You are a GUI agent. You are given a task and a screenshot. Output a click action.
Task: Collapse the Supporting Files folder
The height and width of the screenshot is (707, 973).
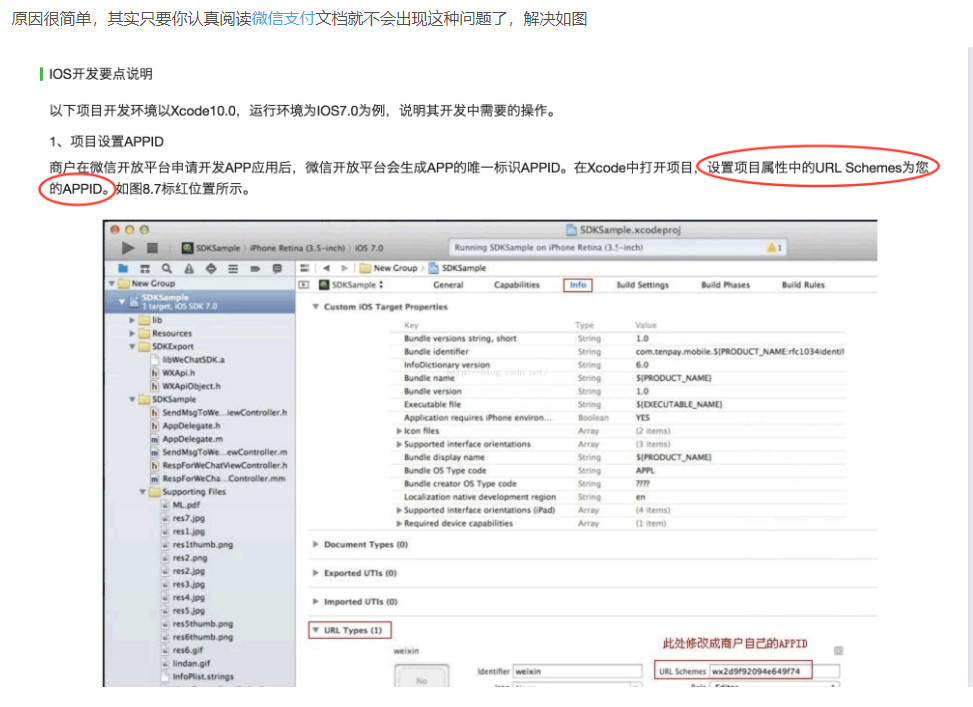click(142, 492)
